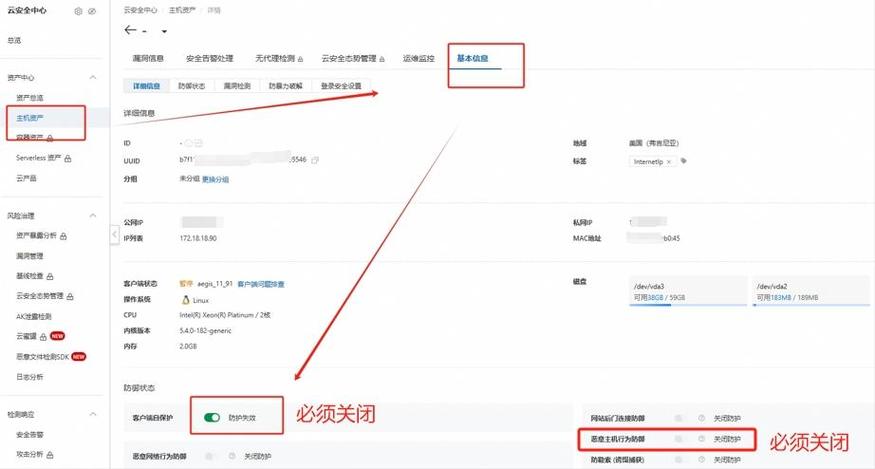Click the IP value 172.18.18.90
Screen dimensions: 875x469
pyautogui.click(x=198, y=238)
